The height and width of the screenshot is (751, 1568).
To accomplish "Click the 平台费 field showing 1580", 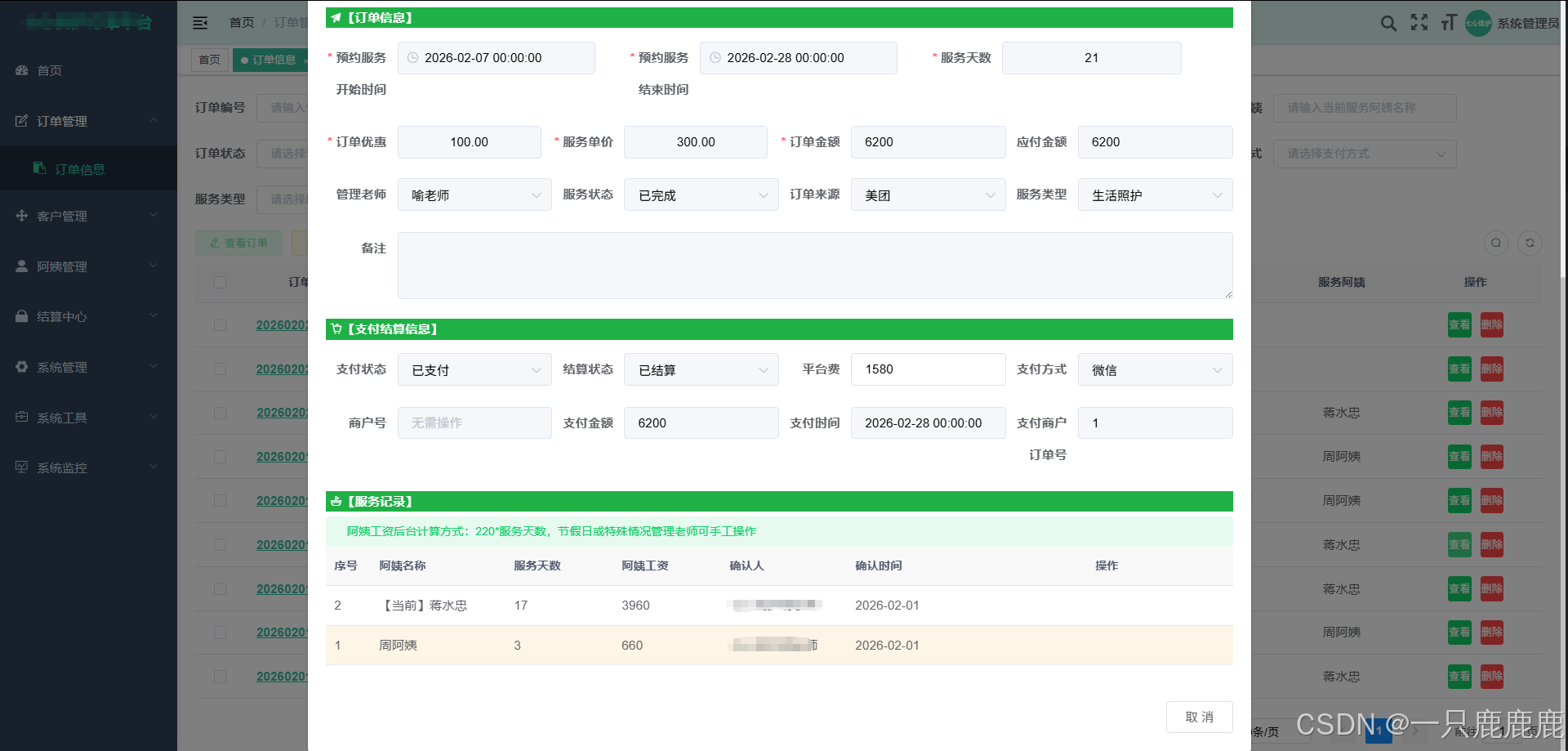I will [x=928, y=369].
